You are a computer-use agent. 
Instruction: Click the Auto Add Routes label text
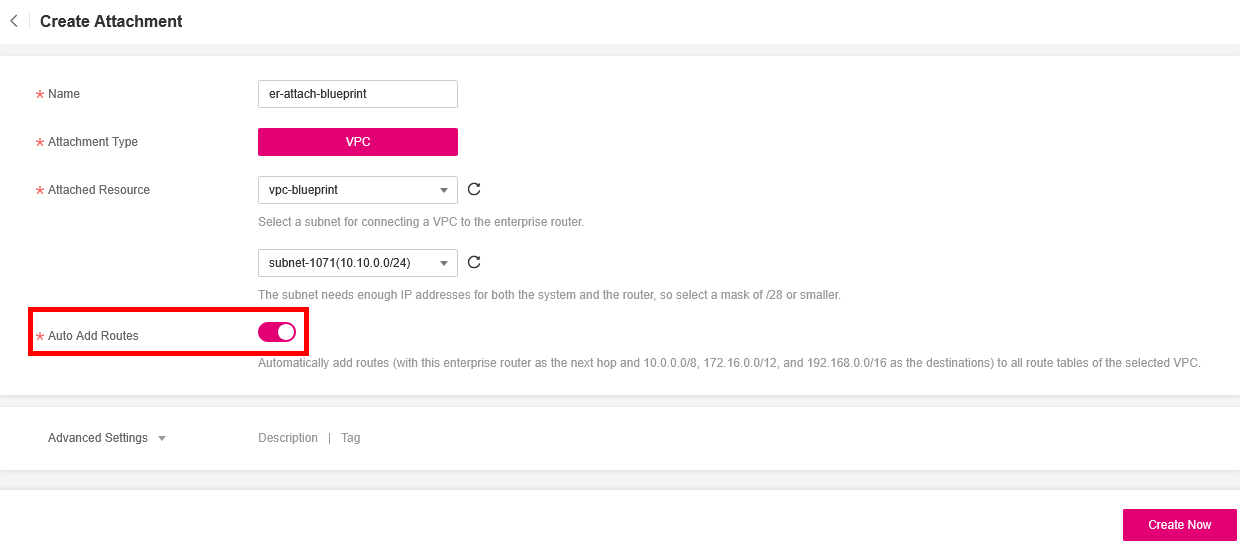(x=93, y=336)
